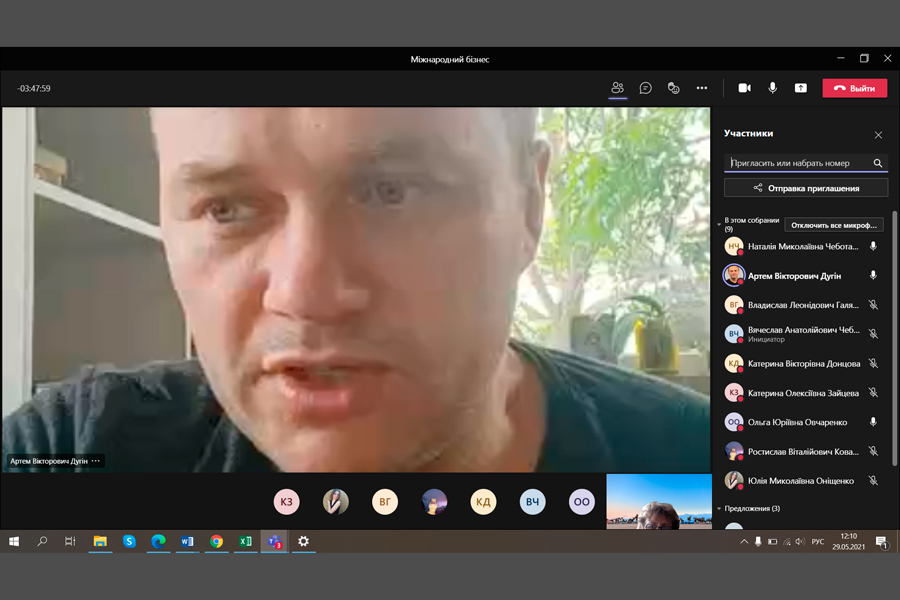Select participant Катерина Вікторівна Донцова
Screen dimensions: 900x600
(x=803, y=364)
